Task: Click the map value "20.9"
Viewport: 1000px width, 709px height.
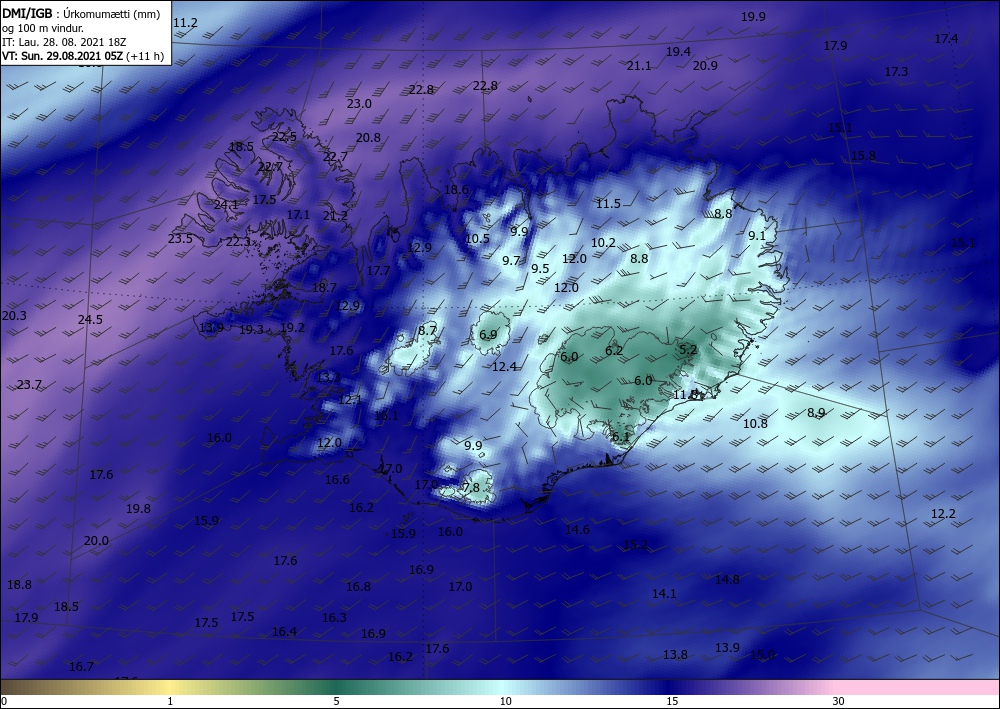Action: click(705, 66)
